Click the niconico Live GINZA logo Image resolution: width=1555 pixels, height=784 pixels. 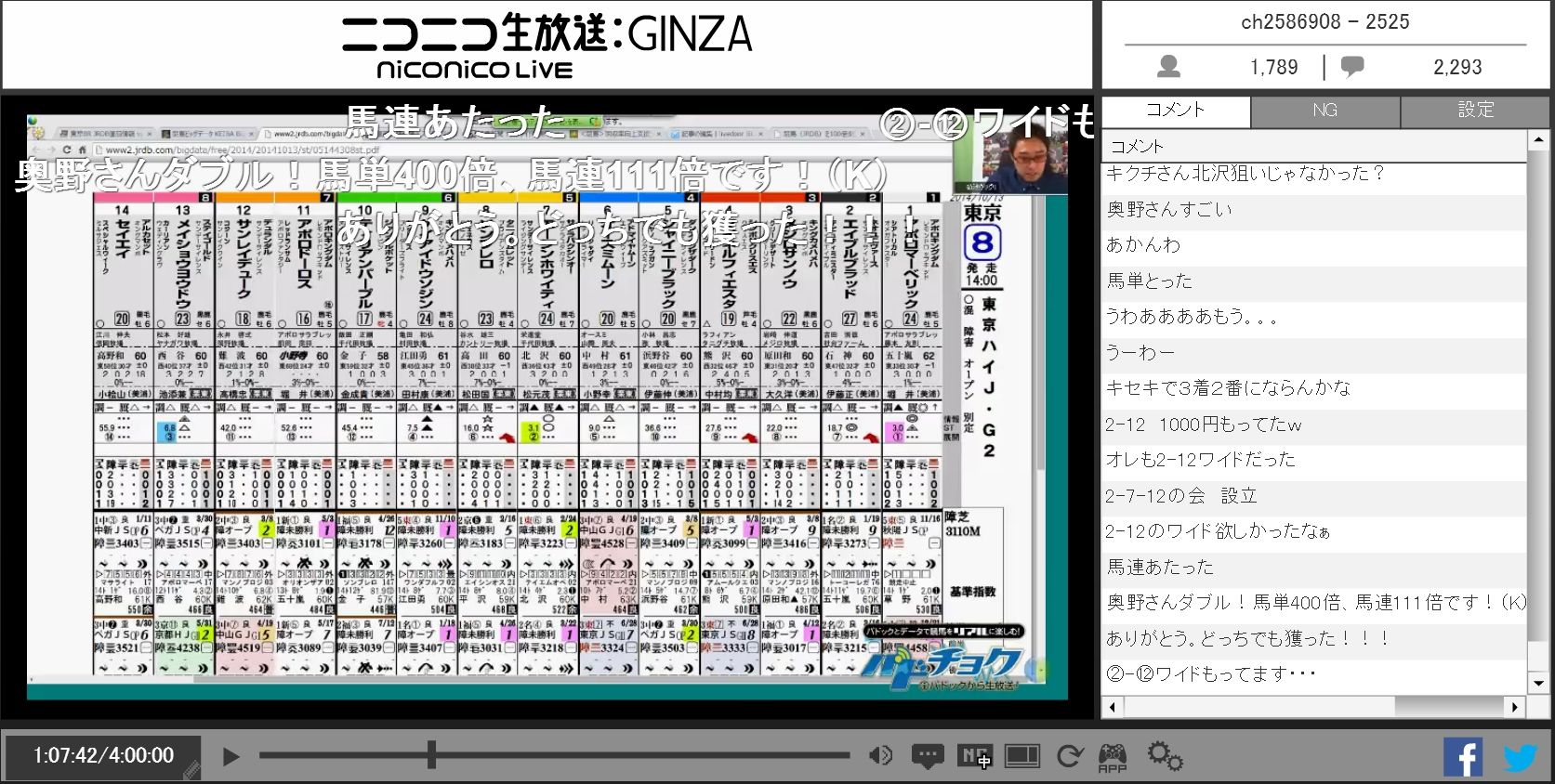[x=547, y=46]
